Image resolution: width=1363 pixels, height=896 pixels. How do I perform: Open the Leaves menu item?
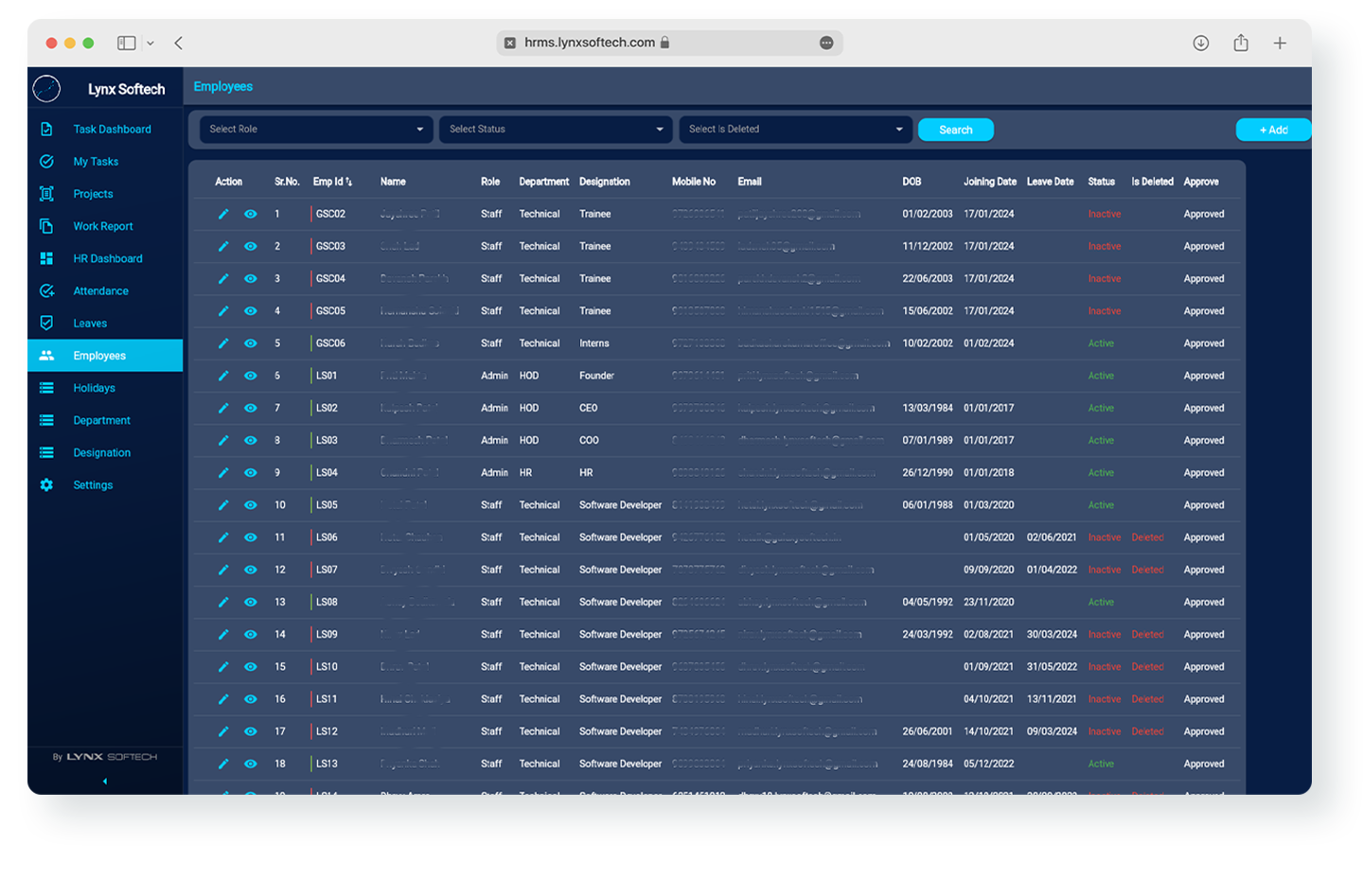90,324
